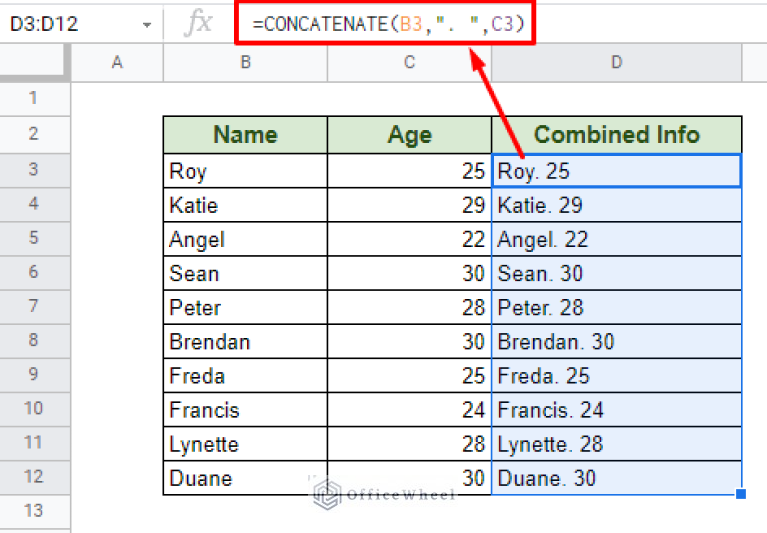Click the select-all corner box
The image size is (767, 533).
click(x=33, y=62)
